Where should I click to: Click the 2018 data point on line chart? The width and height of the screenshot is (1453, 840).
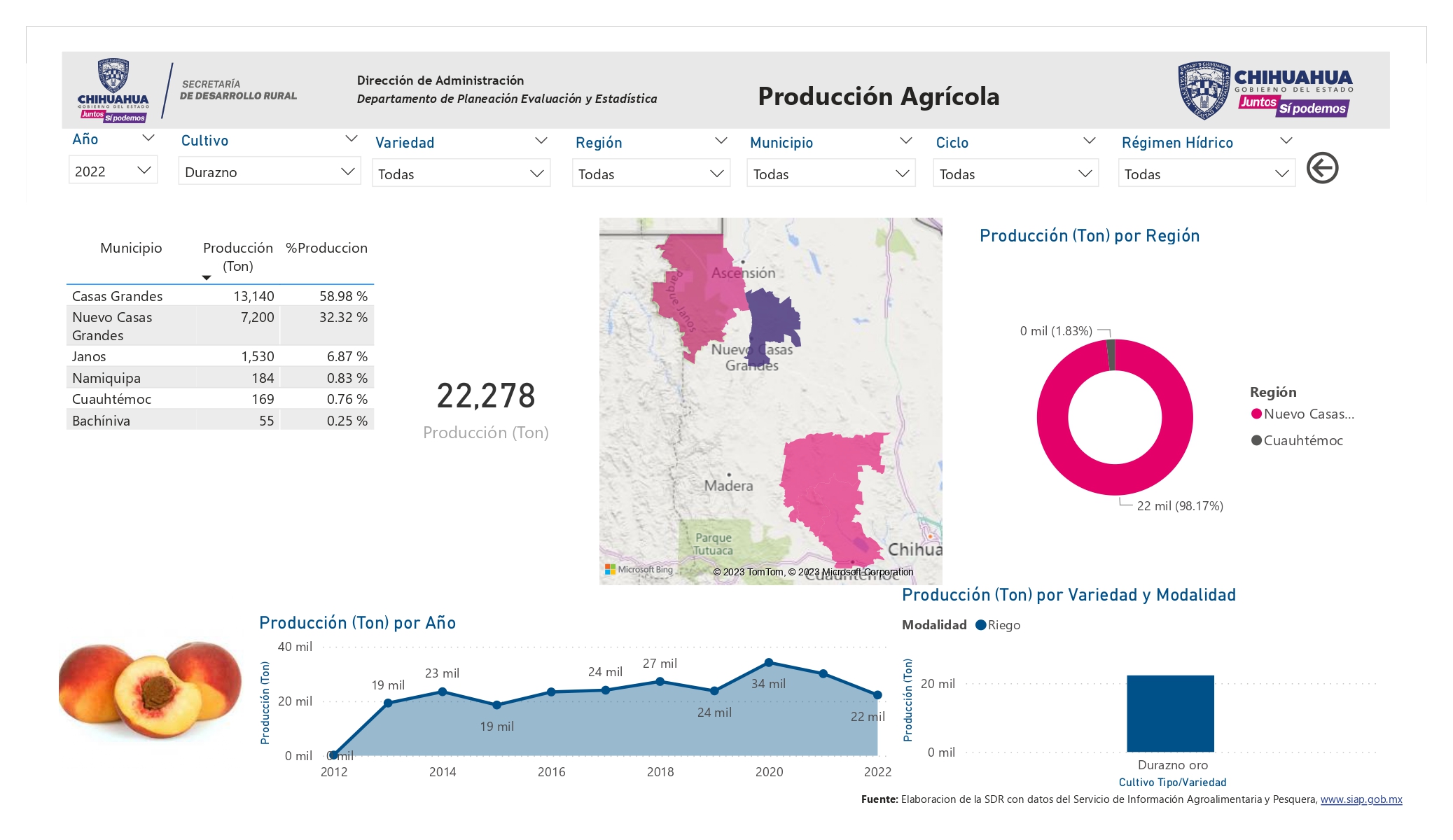click(660, 681)
